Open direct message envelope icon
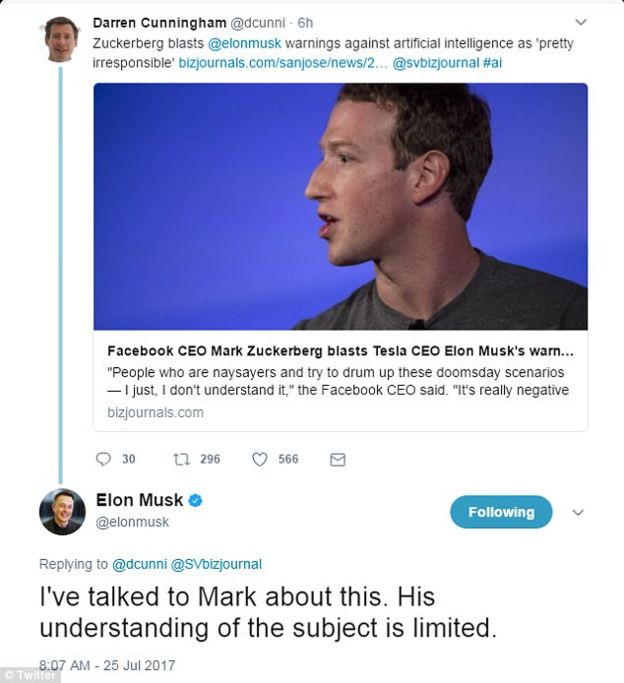 pos(338,460)
